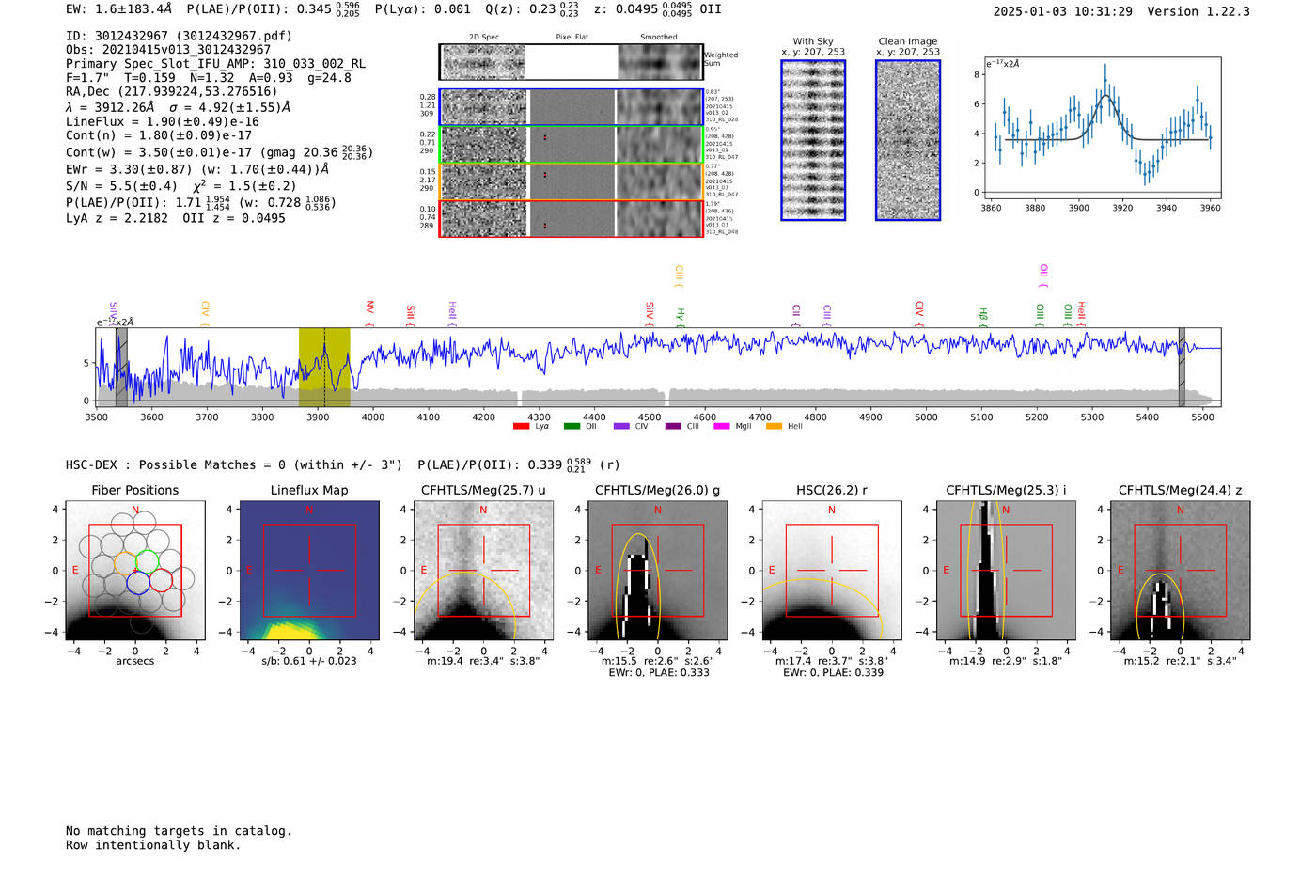Open the CFHTLS/Meg(26.0) g image

pos(657,571)
